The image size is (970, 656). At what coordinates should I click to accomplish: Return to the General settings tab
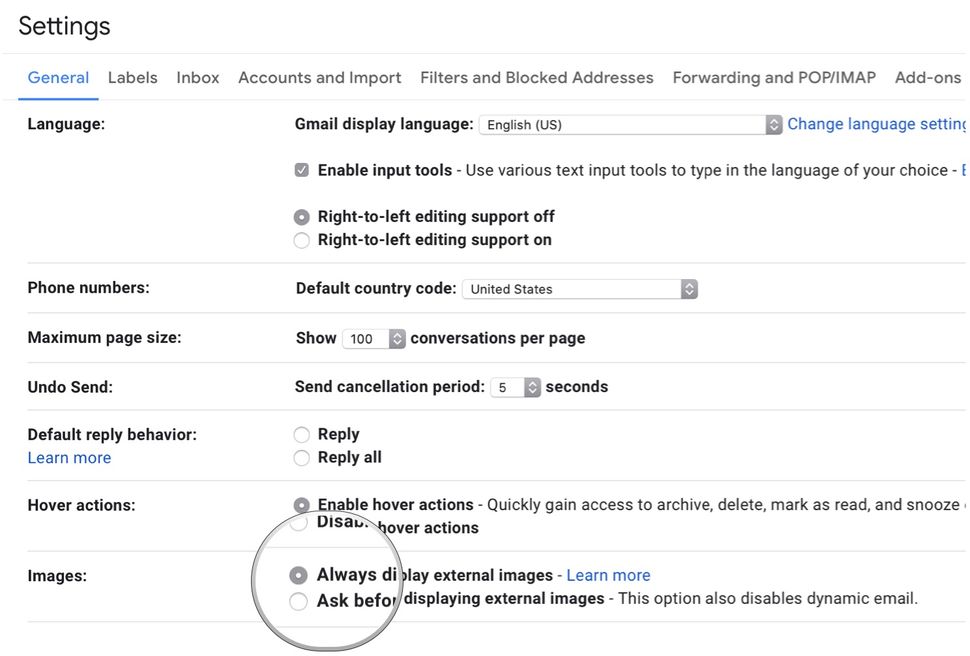click(x=58, y=77)
